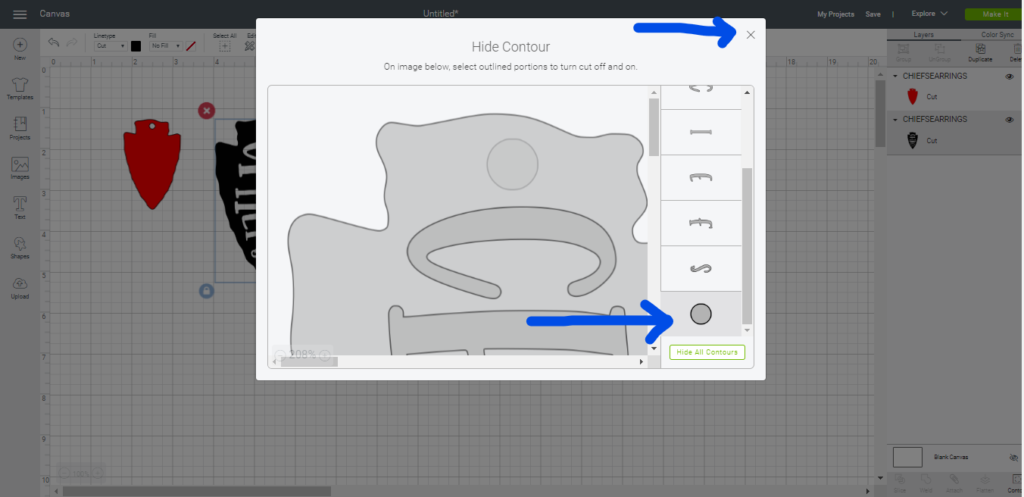Image resolution: width=1024 pixels, height=497 pixels.
Task: Toggle the circle hole contour in preview
Action: (513, 164)
